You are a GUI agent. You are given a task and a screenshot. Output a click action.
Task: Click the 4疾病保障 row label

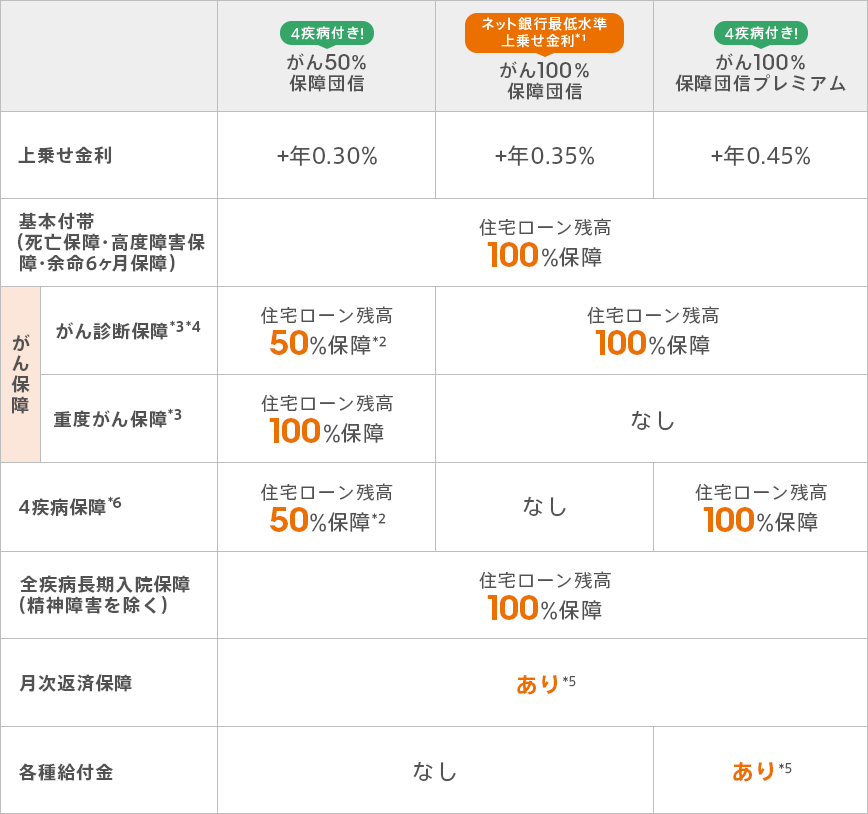(x=70, y=506)
